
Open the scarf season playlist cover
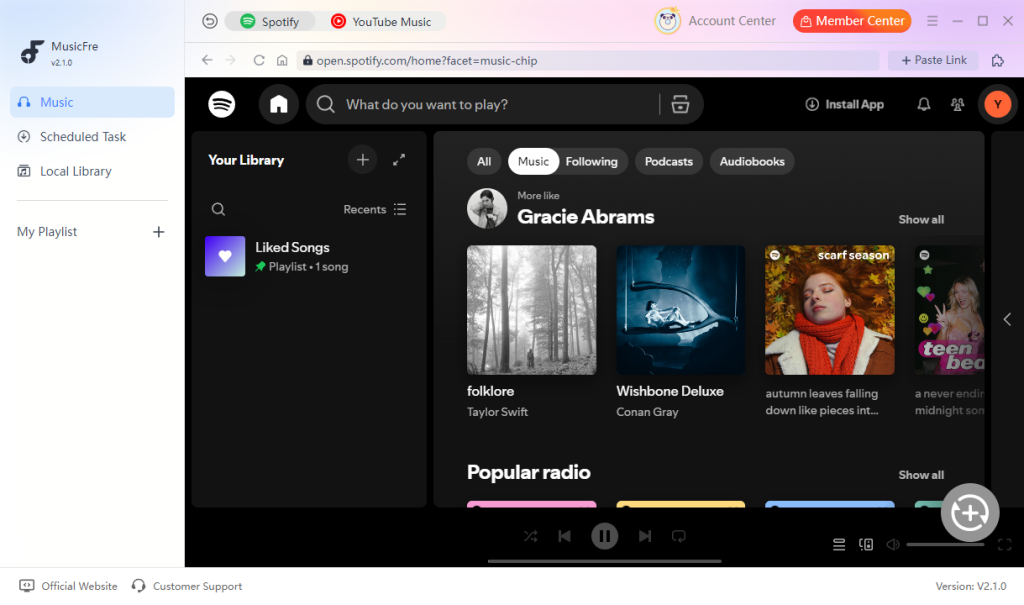(x=830, y=310)
